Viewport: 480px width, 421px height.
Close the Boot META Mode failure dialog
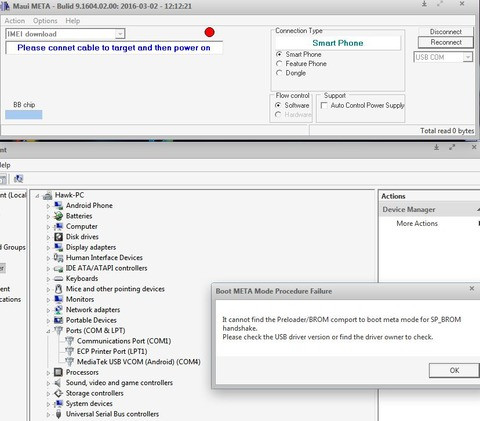tap(472, 288)
